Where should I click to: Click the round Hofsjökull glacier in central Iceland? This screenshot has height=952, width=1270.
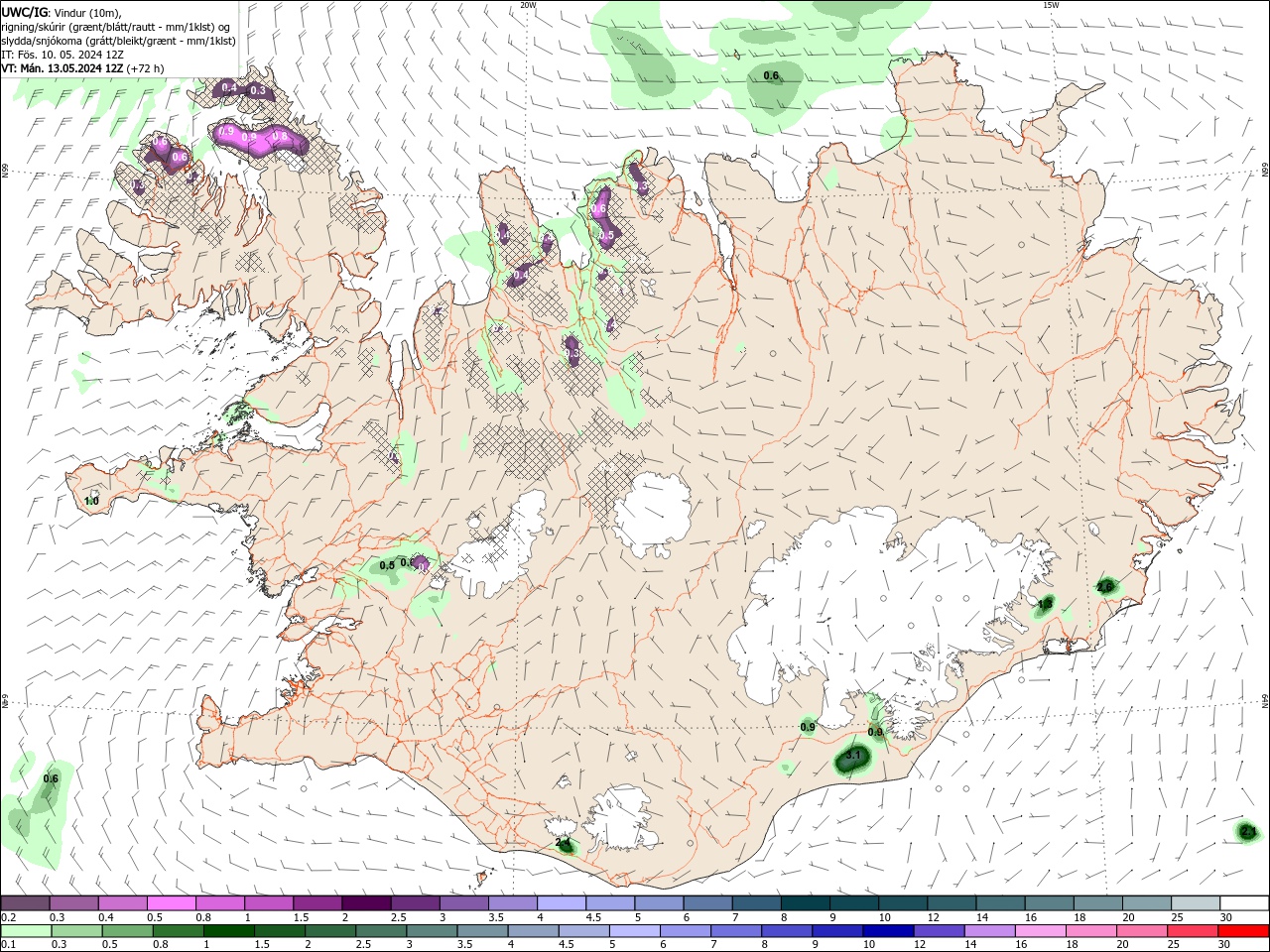[x=653, y=514]
